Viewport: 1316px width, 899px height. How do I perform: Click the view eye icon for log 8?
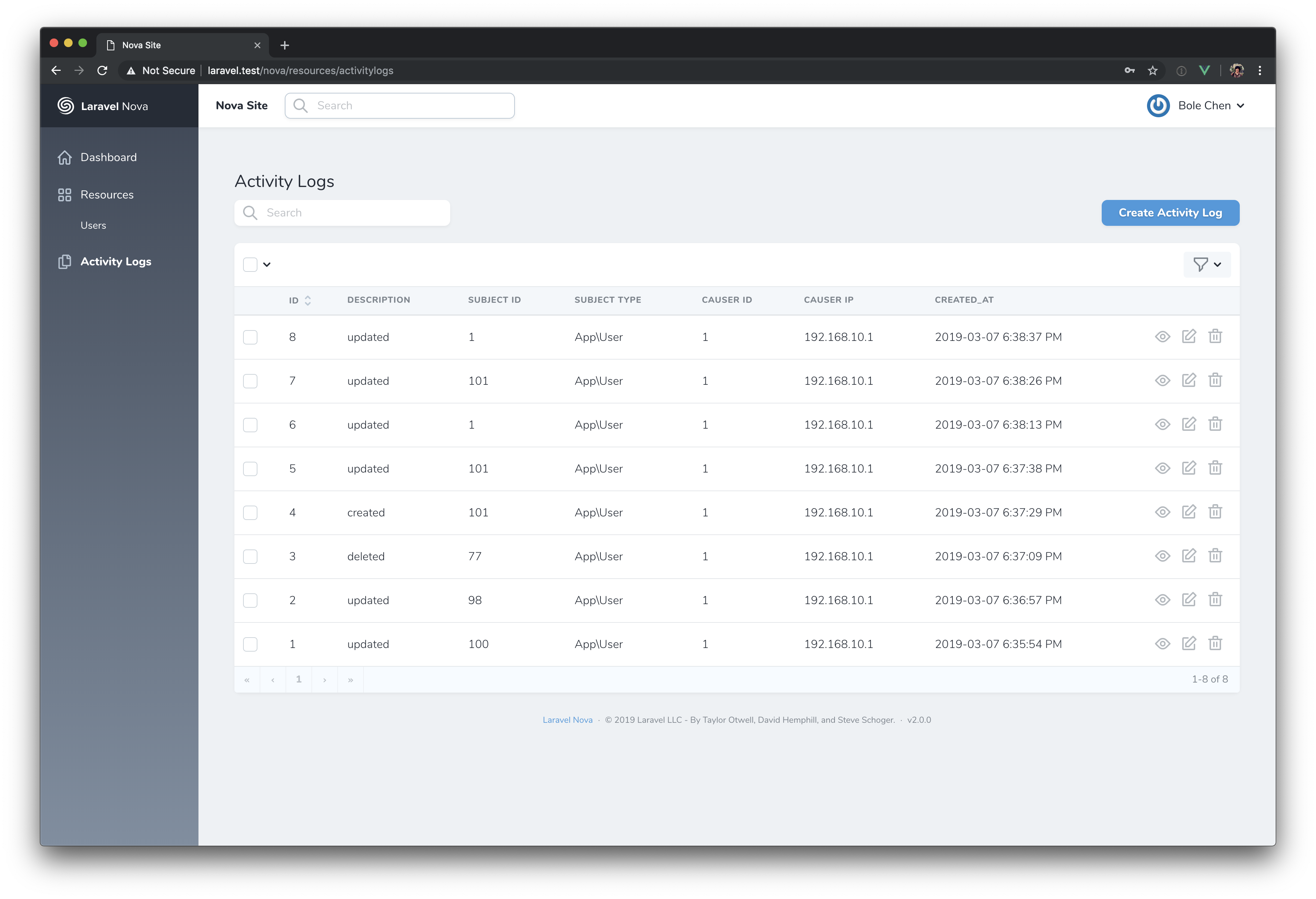coord(1162,337)
